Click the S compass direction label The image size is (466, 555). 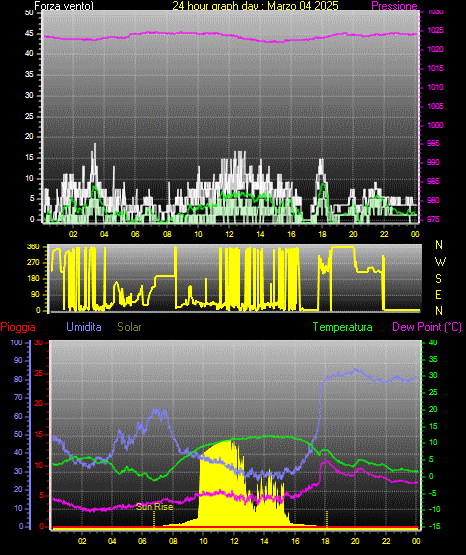click(438, 279)
